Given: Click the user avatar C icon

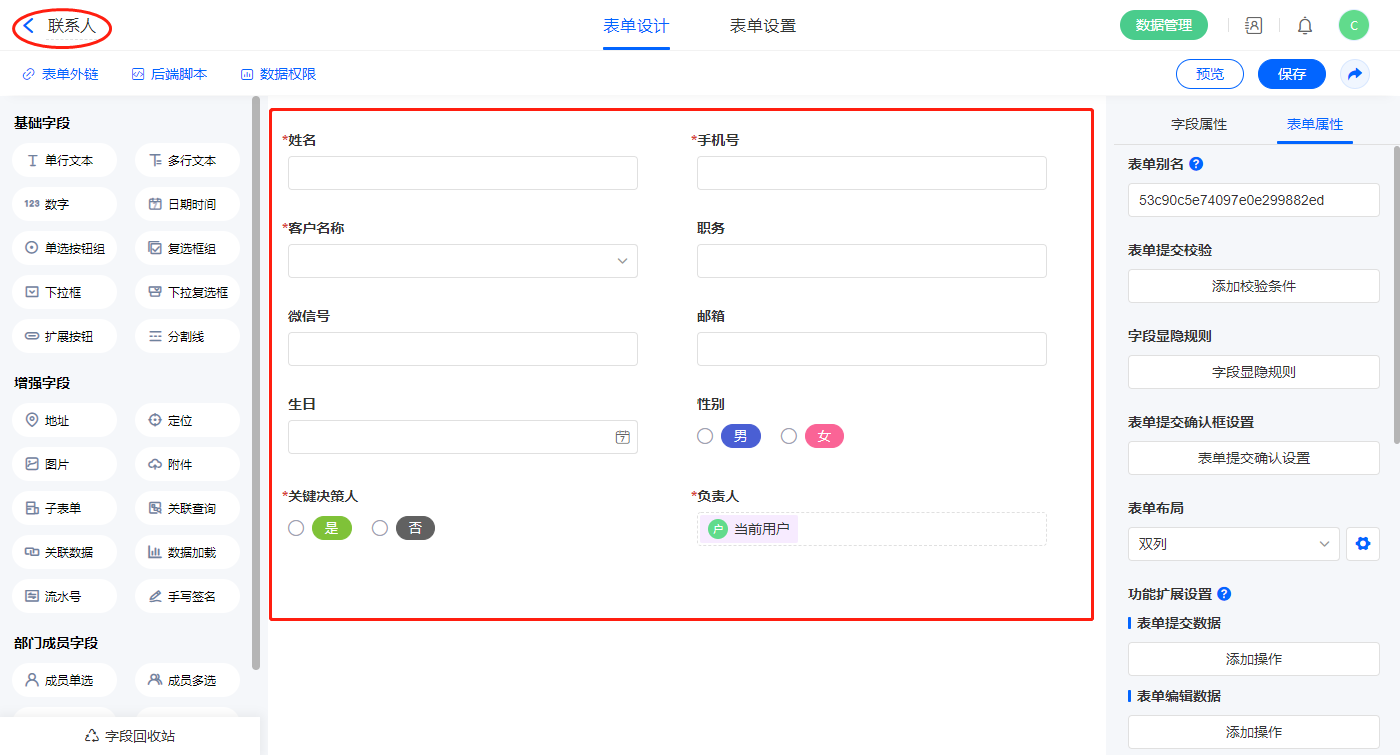Looking at the screenshot, I should click(1353, 26).
